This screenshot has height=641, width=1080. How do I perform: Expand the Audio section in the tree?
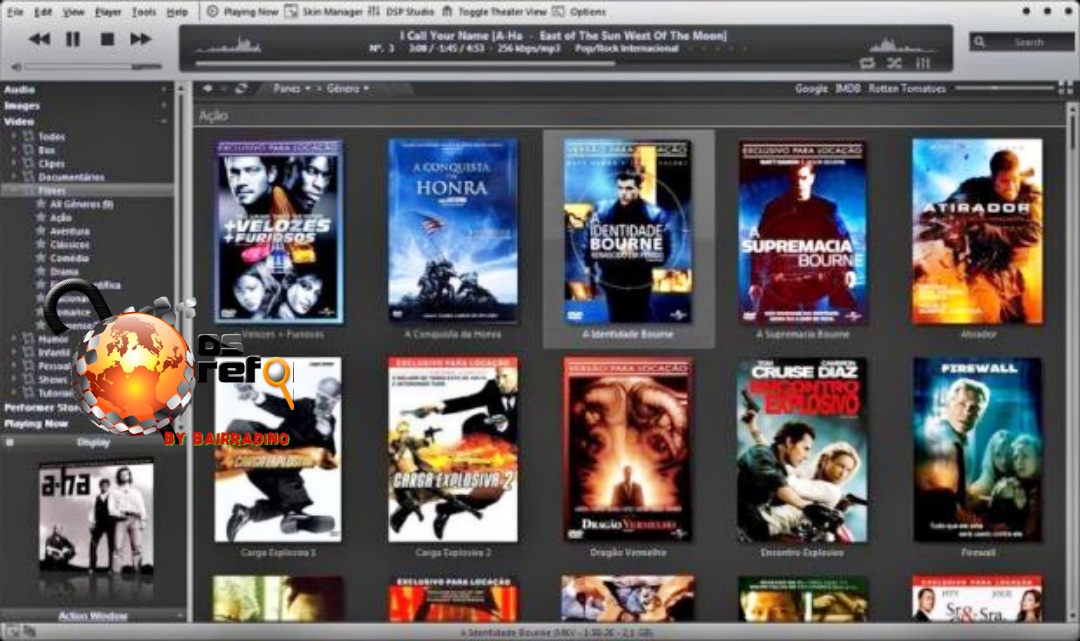point(164,90)
